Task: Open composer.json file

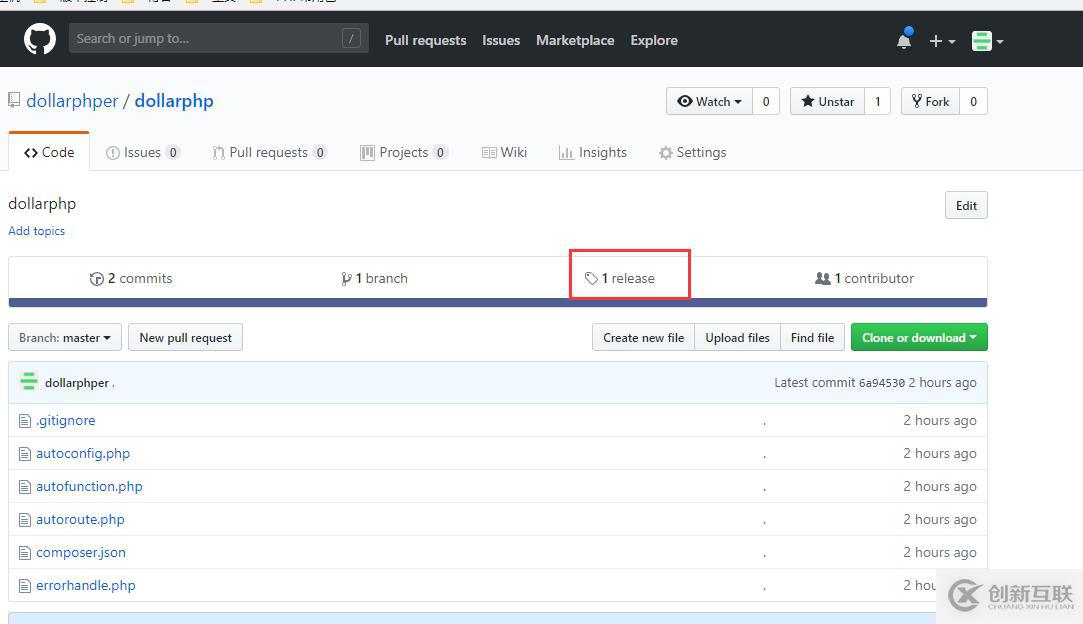Action: 81,553
